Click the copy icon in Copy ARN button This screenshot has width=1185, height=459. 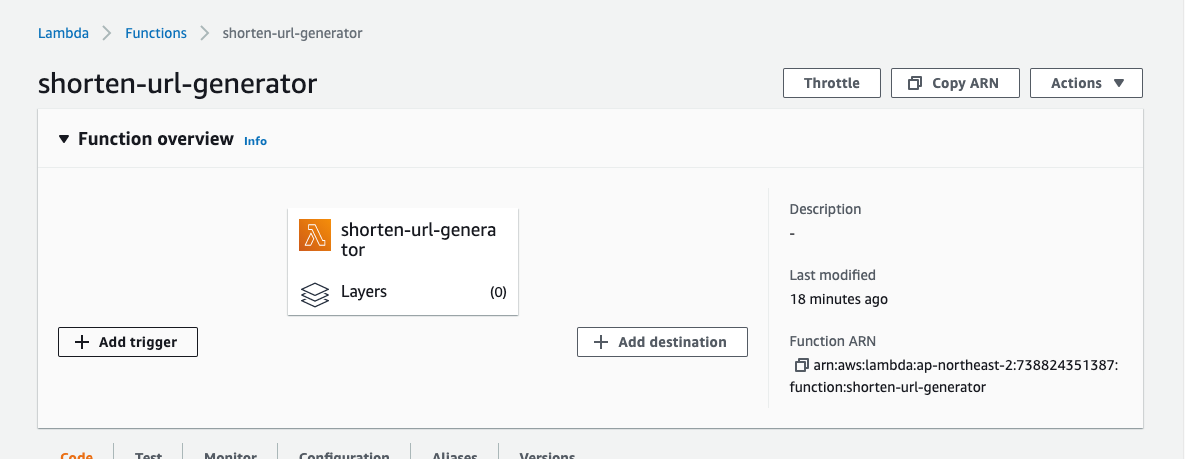pos(914,84)
